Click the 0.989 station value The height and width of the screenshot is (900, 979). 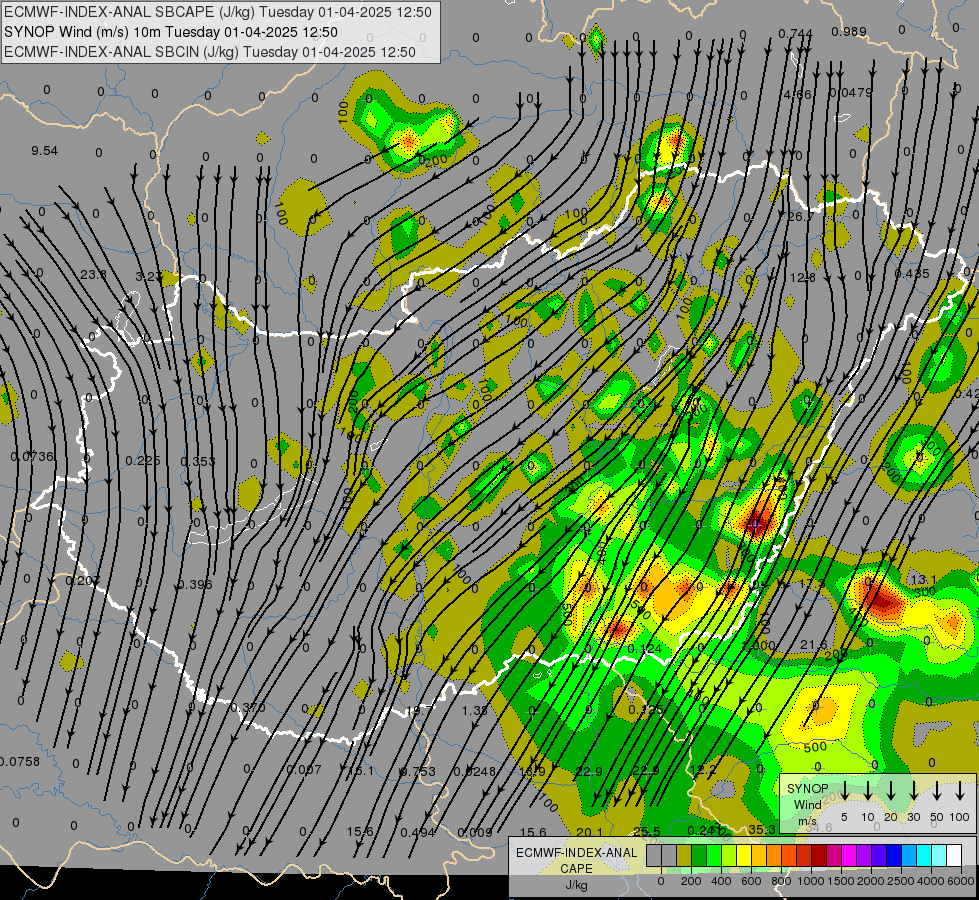849,31
